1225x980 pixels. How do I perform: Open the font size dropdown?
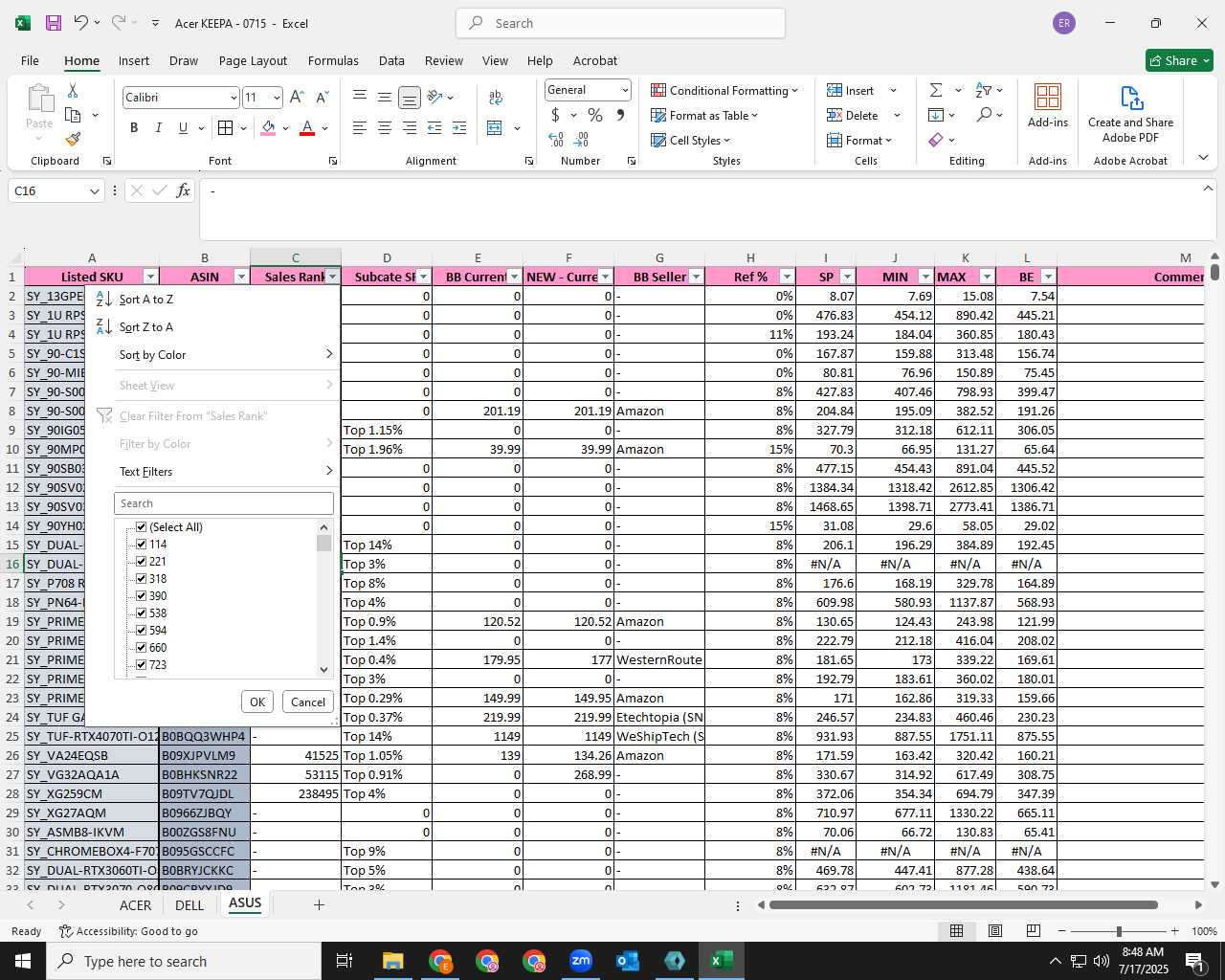[x=277, y=98]
